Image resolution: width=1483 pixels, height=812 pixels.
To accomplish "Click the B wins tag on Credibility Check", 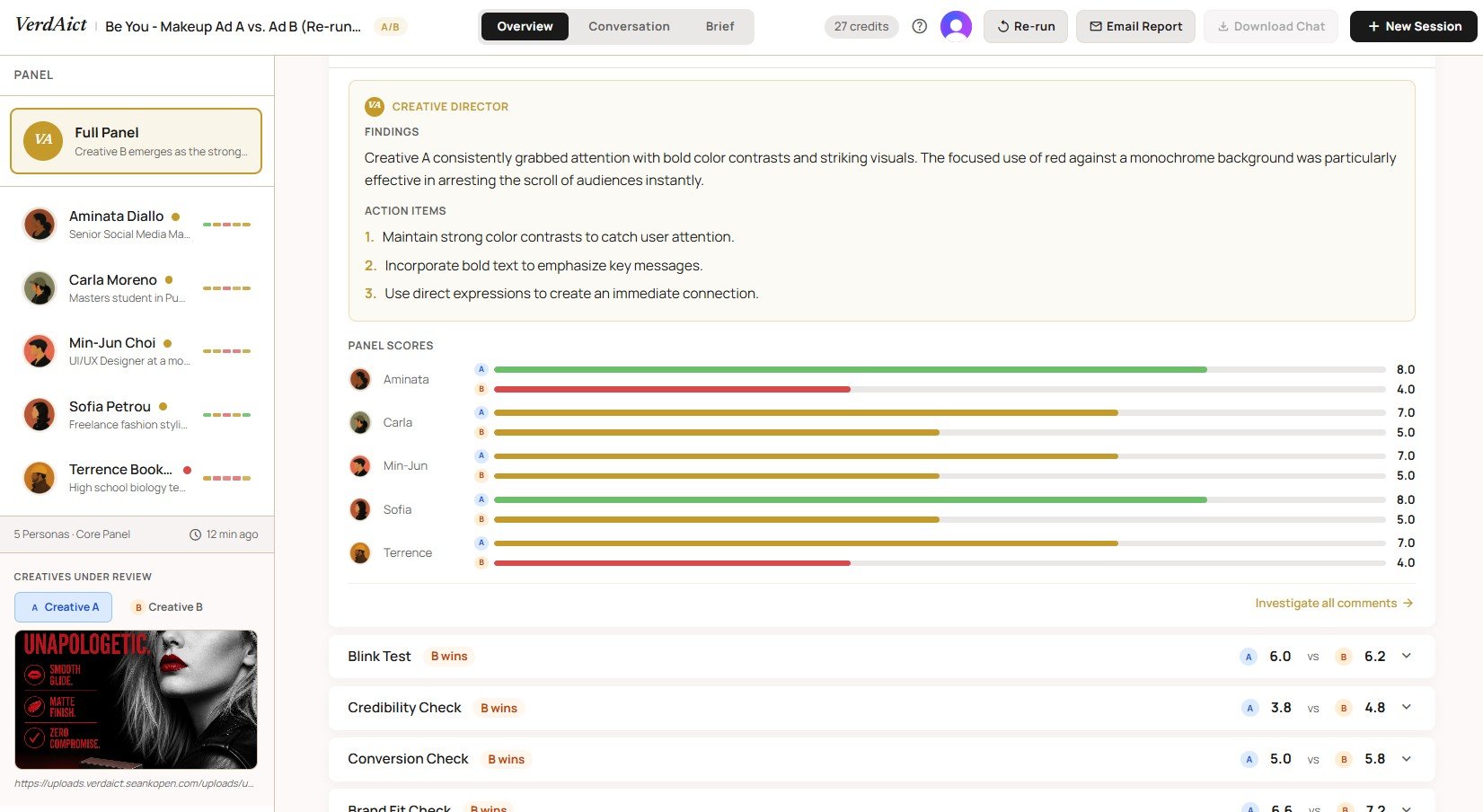I will (x=499, y=708).
